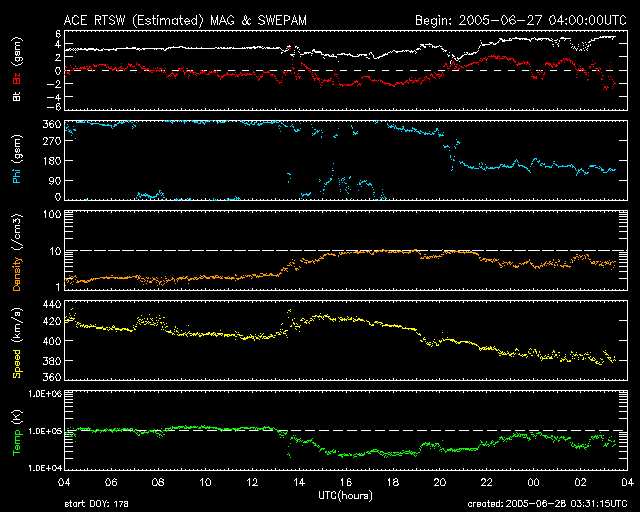The image size is (640, 512).
Task: Click the 06 hour label on time axis
Action: pos(111,483)
